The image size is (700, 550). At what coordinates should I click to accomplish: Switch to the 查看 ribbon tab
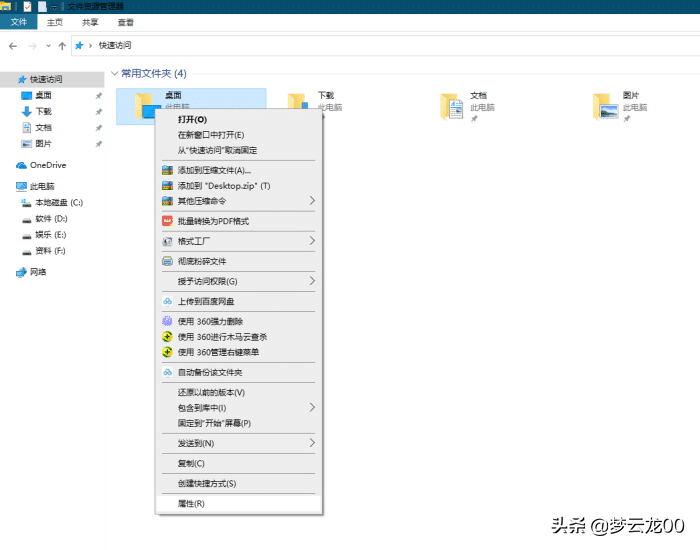(x=125, y=22)
